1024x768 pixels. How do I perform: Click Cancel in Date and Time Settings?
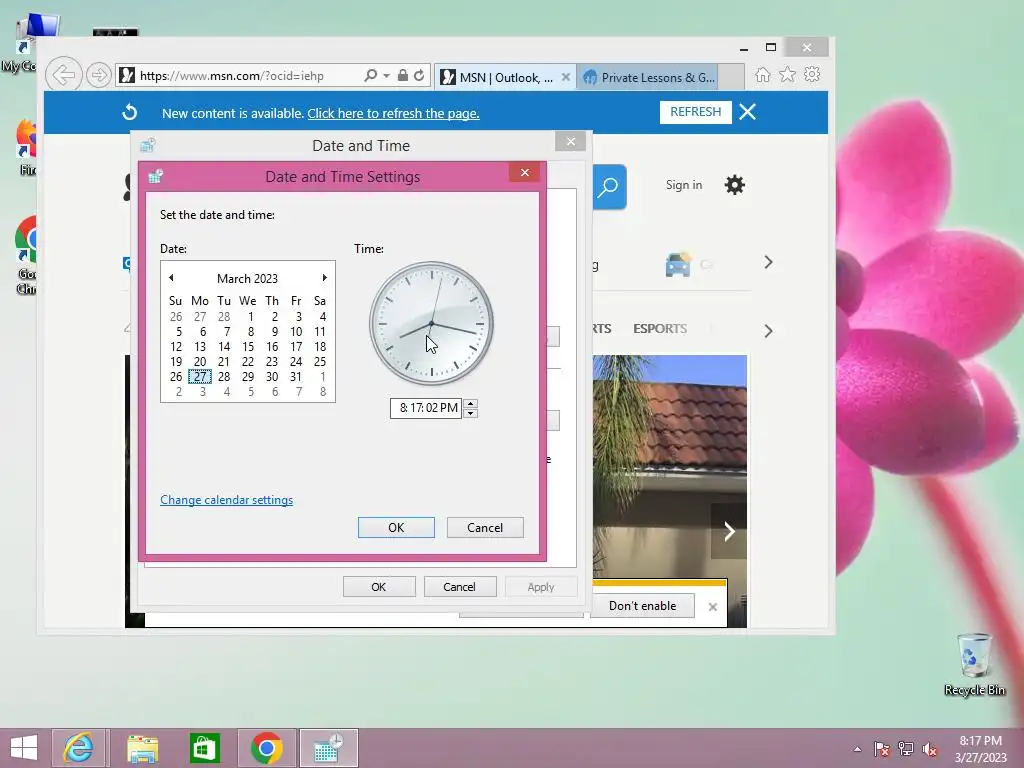click(485, 528)
